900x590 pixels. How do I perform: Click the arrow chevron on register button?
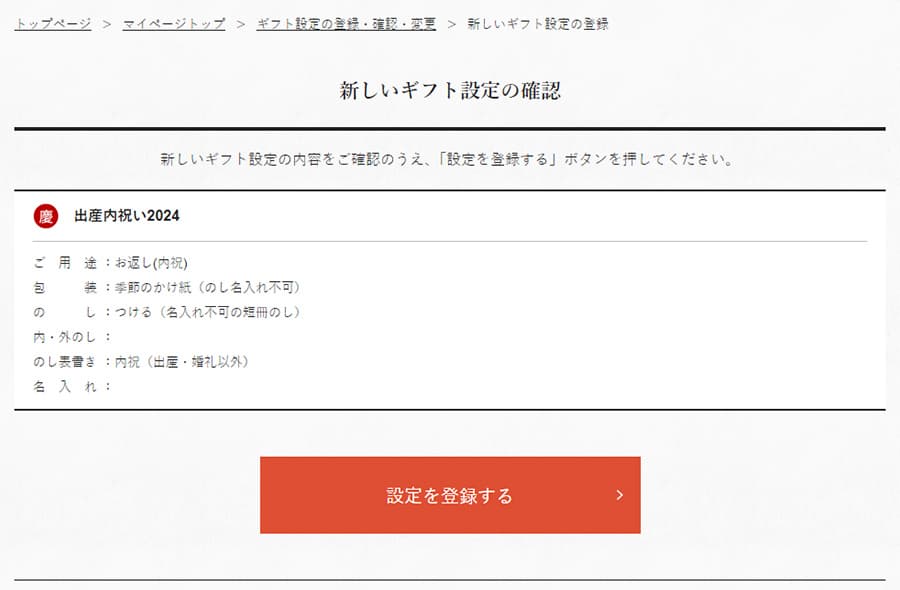click(620, 495)
